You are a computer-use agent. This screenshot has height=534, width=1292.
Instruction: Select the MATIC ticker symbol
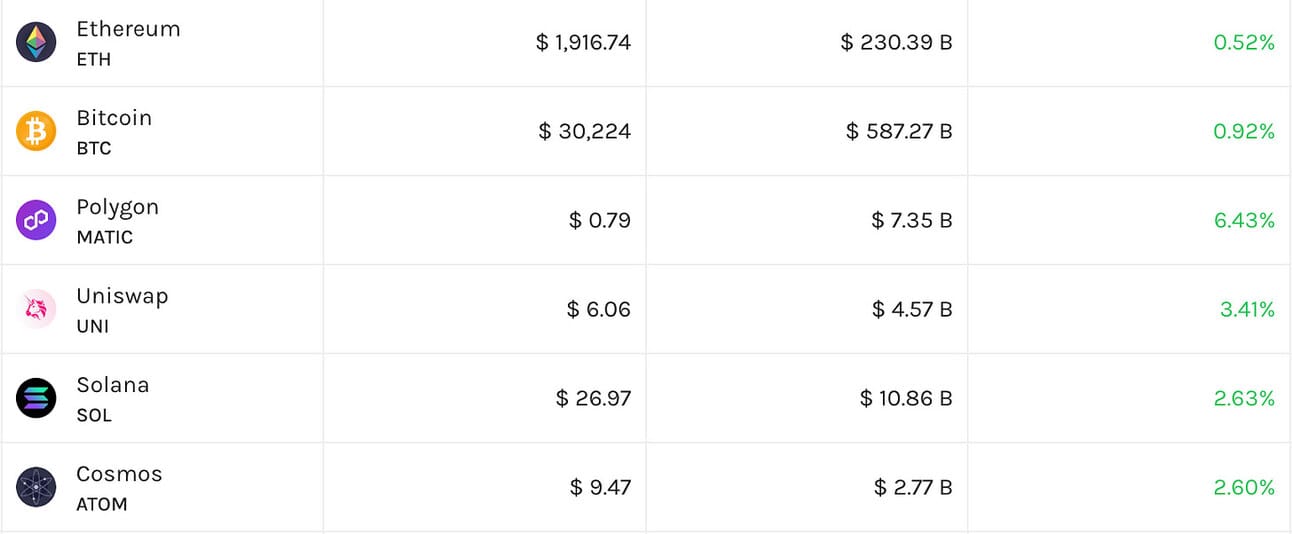click(104, 238)
